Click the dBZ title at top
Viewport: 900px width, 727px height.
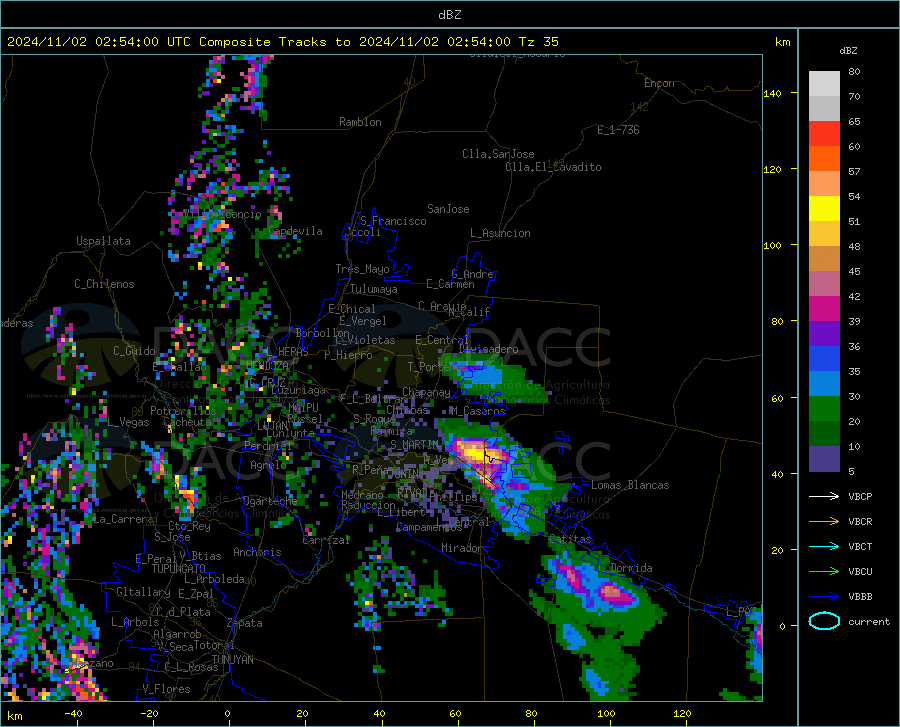point(449,15)
